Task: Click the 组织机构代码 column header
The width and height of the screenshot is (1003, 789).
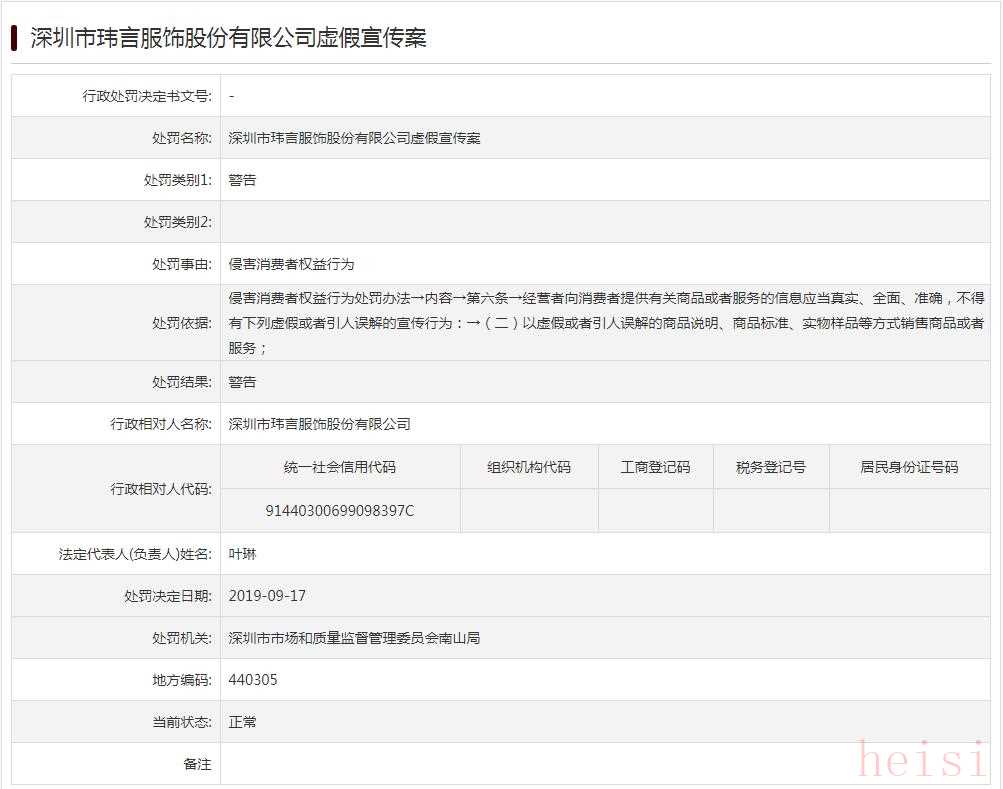Action: [529, 467]
